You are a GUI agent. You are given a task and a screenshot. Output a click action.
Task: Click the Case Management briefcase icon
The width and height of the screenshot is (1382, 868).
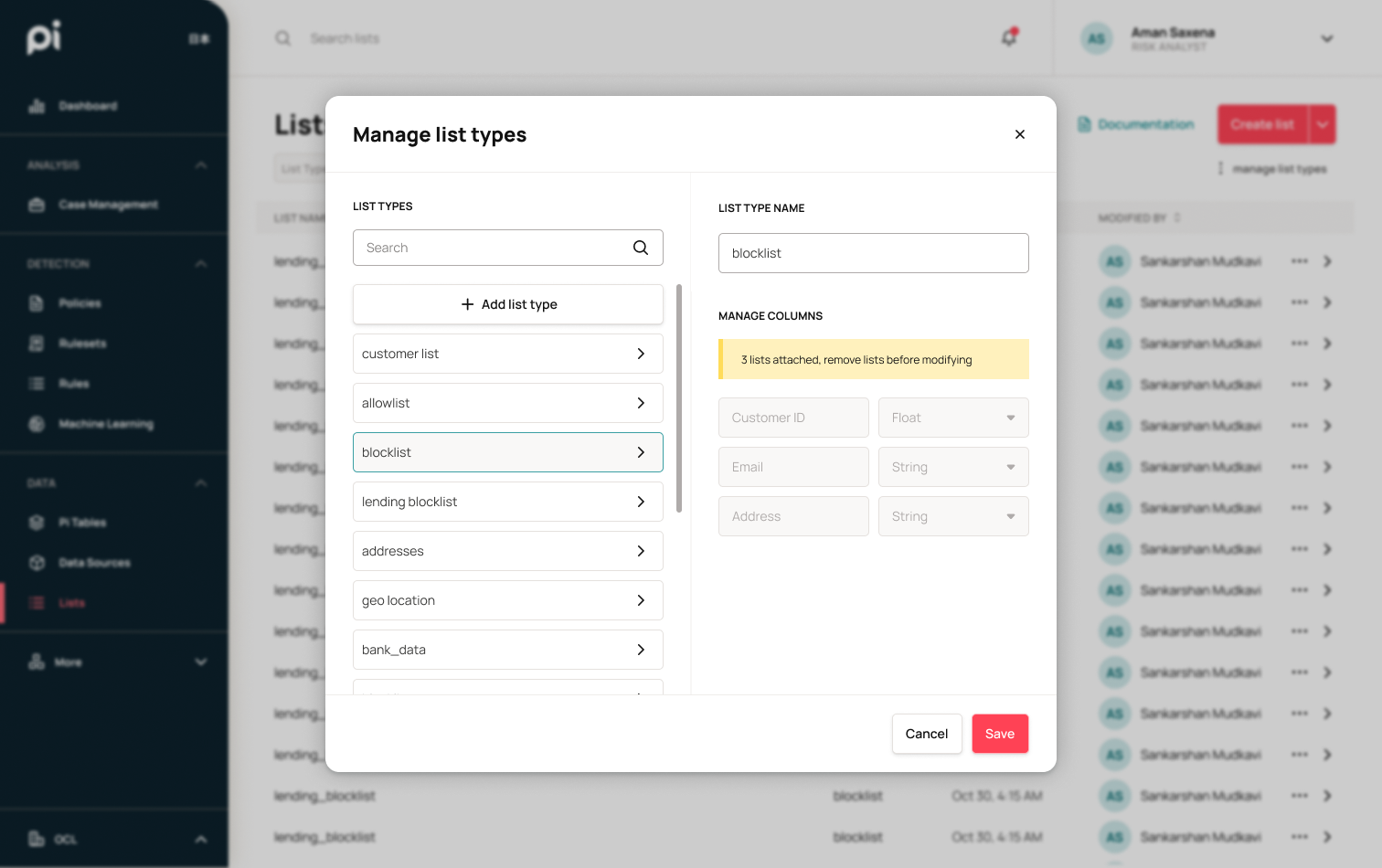[37, 205]
